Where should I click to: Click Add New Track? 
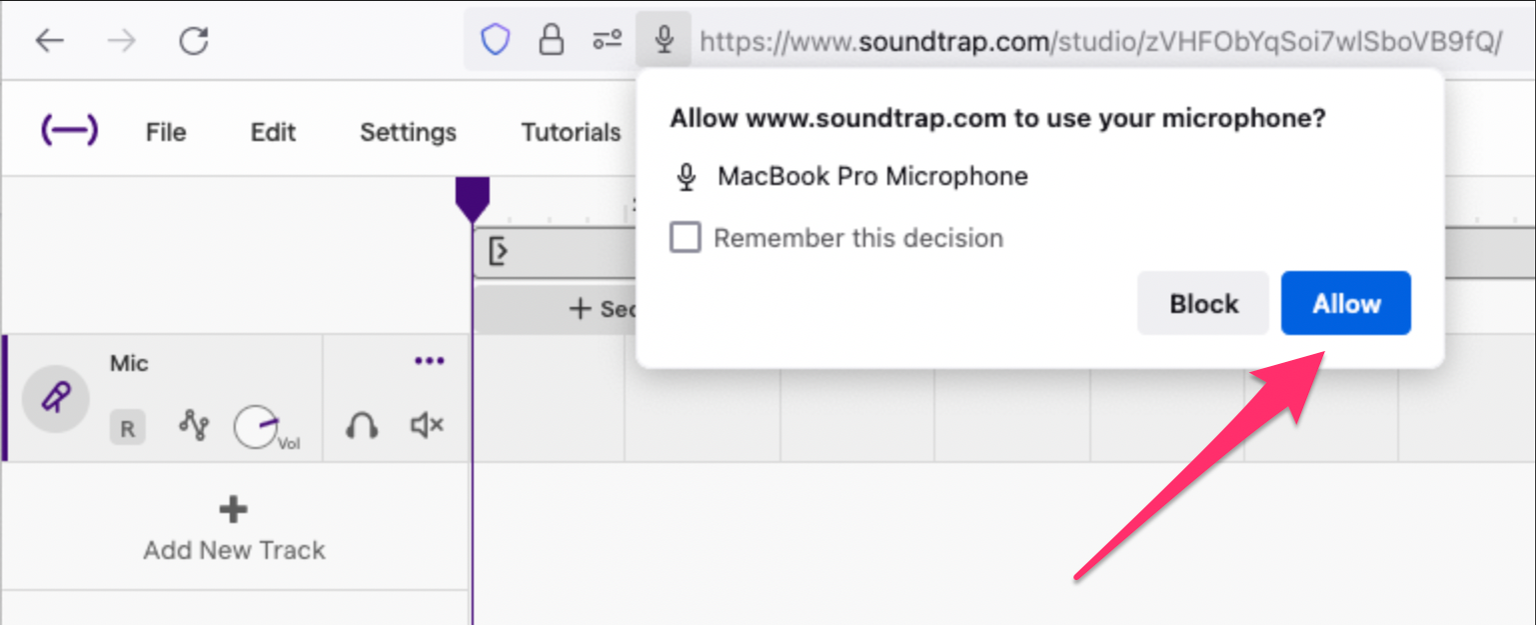[x=234, y=531]
